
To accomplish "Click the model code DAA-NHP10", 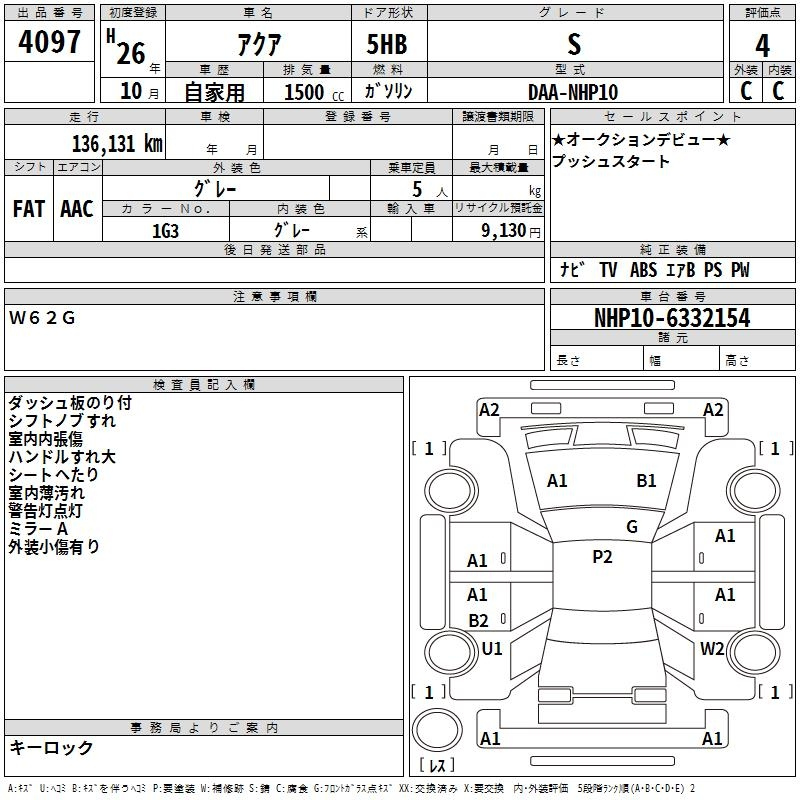I will pyautogui.click(x=573, y=91).
